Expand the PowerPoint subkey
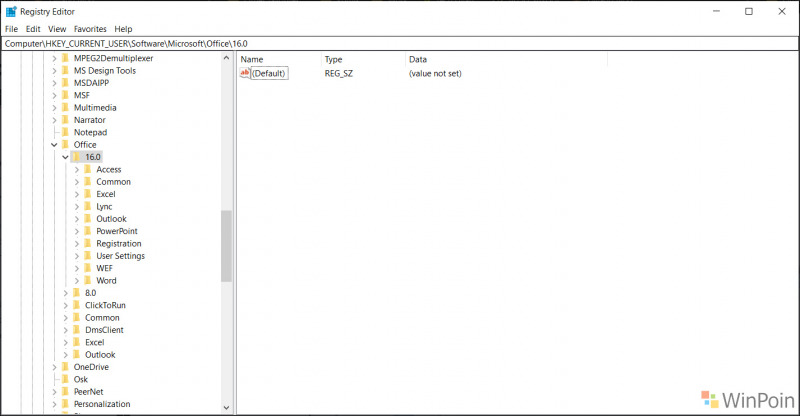The image size is (800, 416). pyautogui.click(x=77, y=231)
